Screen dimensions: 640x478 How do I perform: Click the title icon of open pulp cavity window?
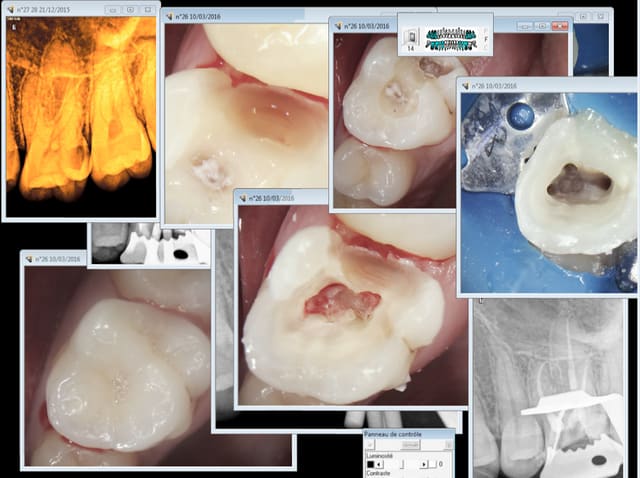coord(243,199)
